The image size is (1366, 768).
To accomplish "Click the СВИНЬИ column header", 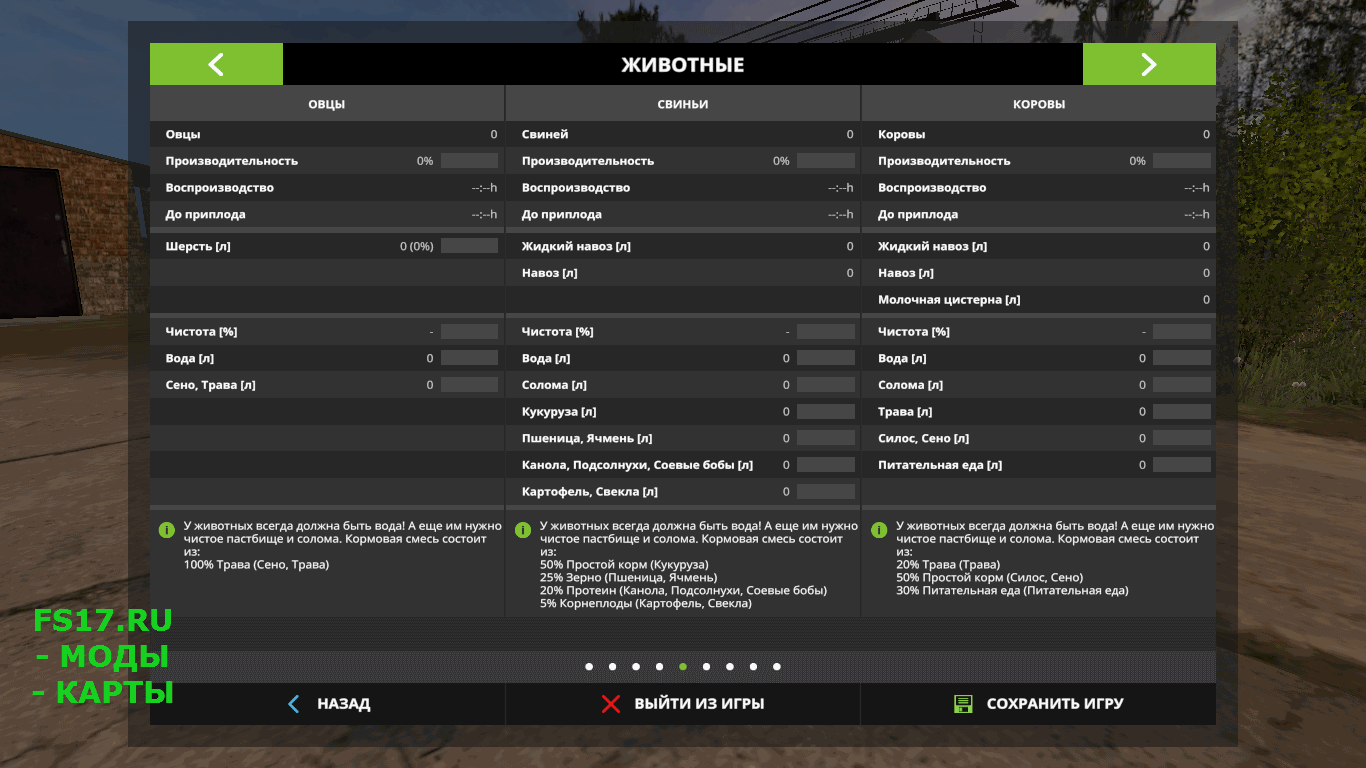I will (683, 104).
